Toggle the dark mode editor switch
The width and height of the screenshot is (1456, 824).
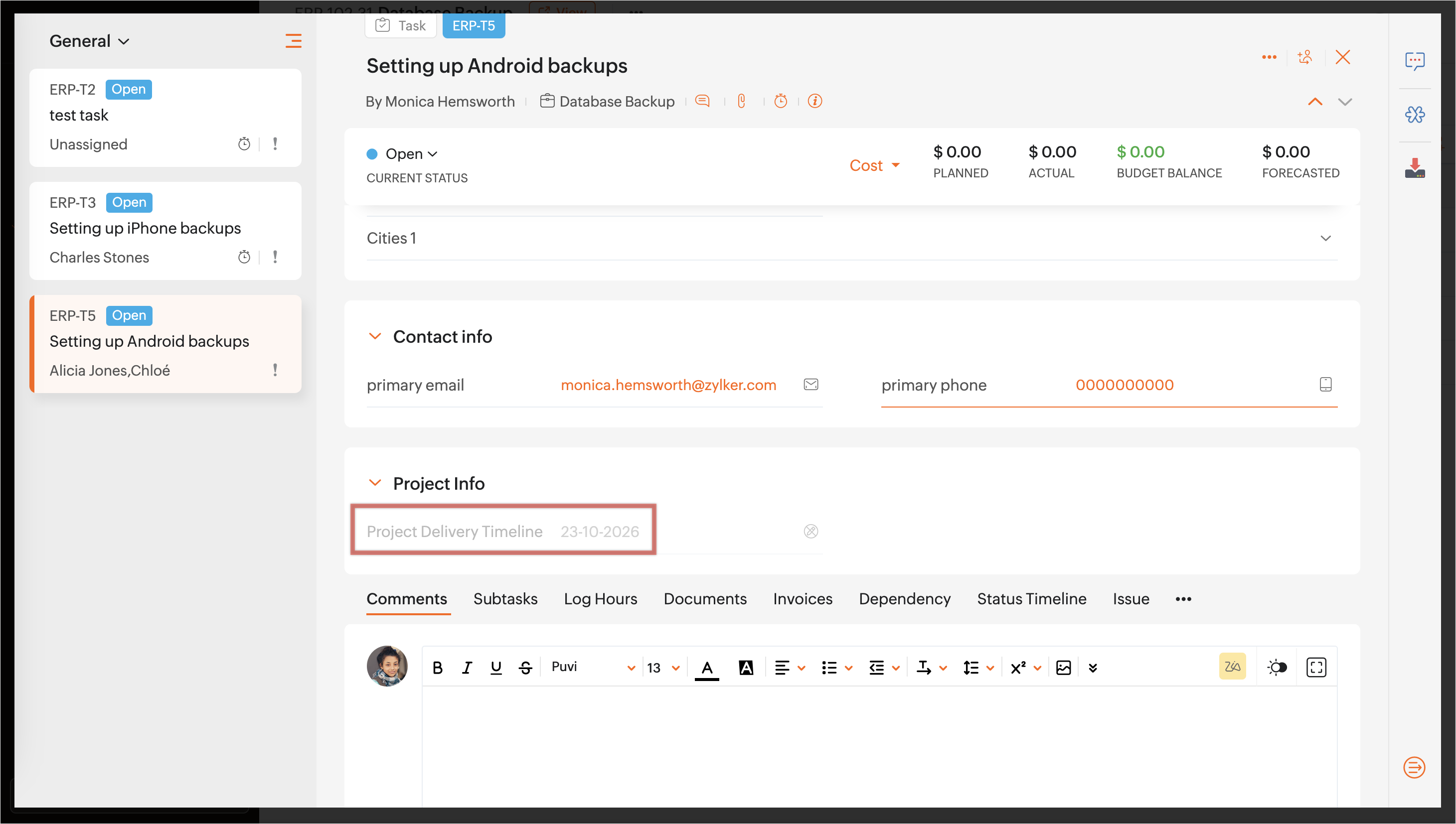(1277, 668)
